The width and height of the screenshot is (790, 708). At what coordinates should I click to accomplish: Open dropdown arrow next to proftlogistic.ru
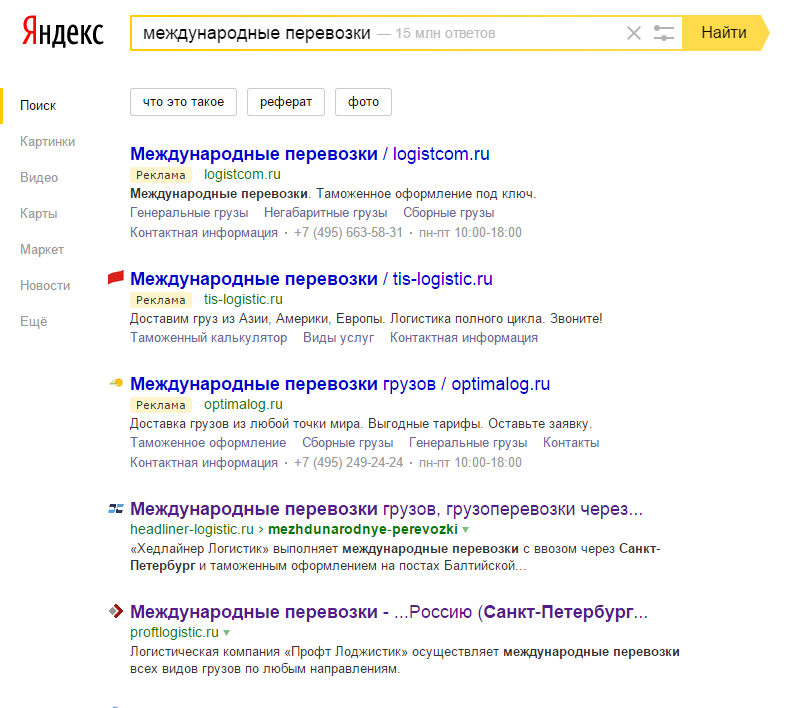pos(227,633)
